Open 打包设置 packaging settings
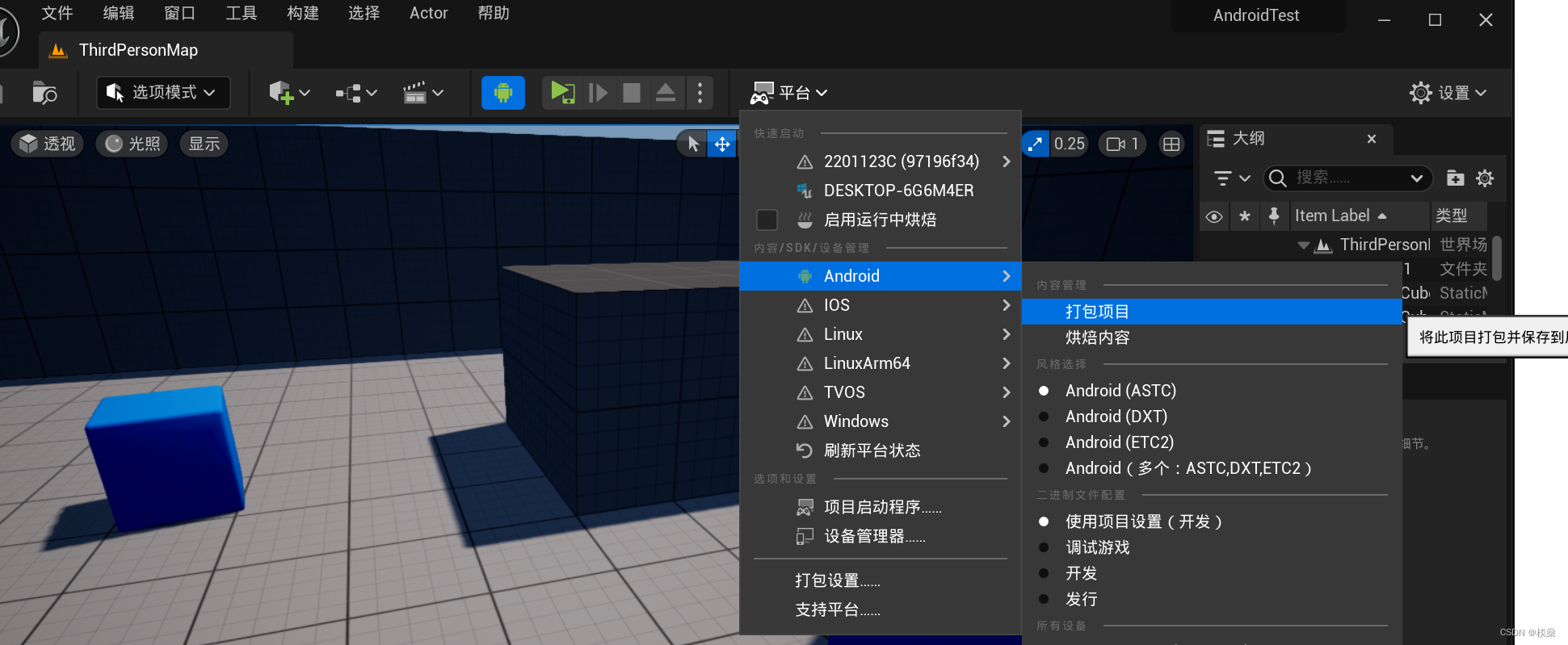 [x=881, y=580]
